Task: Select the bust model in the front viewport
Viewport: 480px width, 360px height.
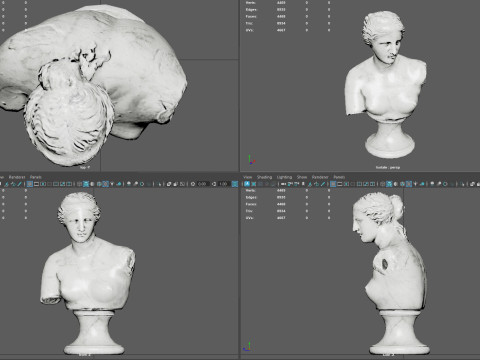Action: tap(87, 277)
